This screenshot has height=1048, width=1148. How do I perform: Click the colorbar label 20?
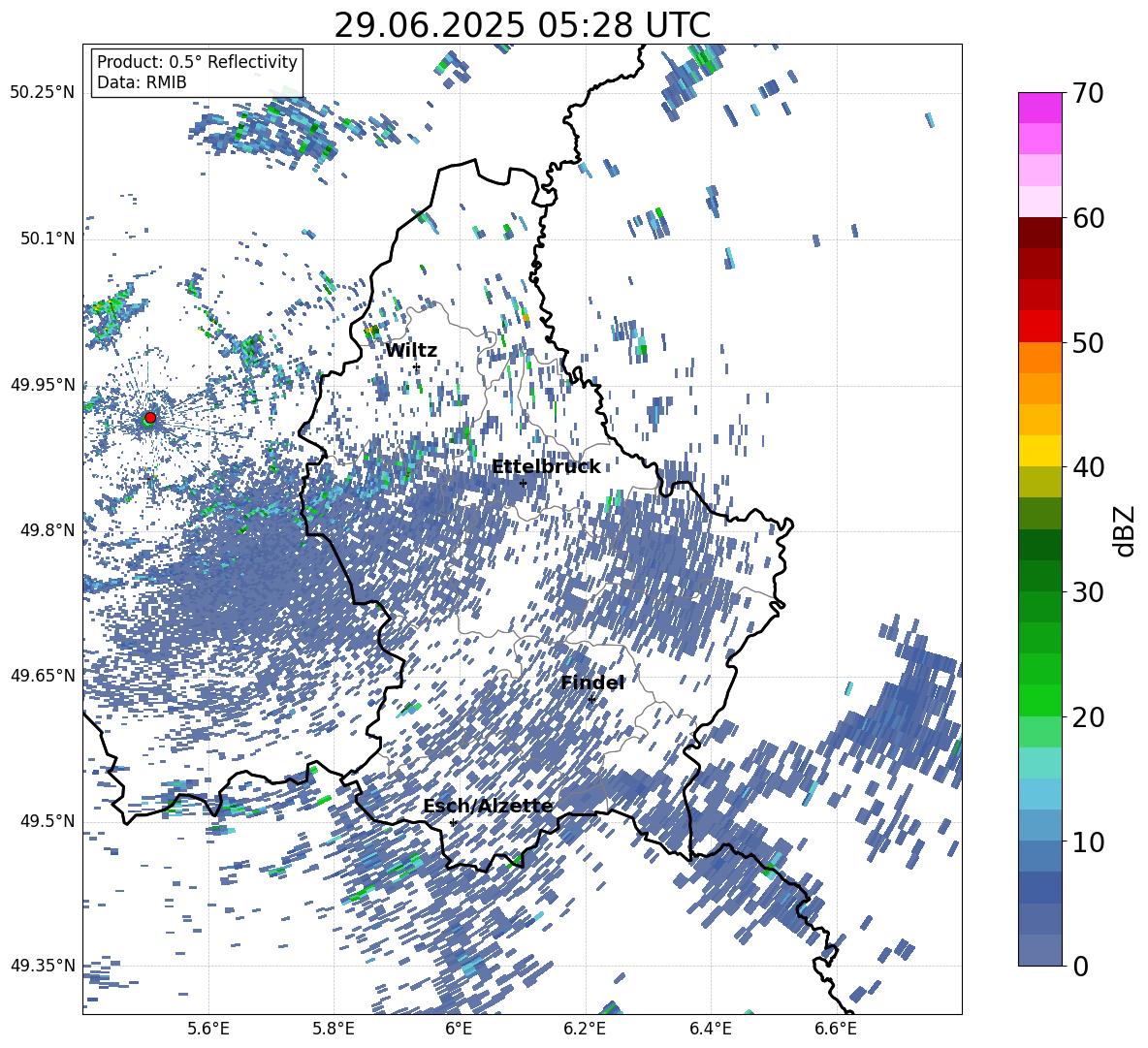click(1088, 717)
